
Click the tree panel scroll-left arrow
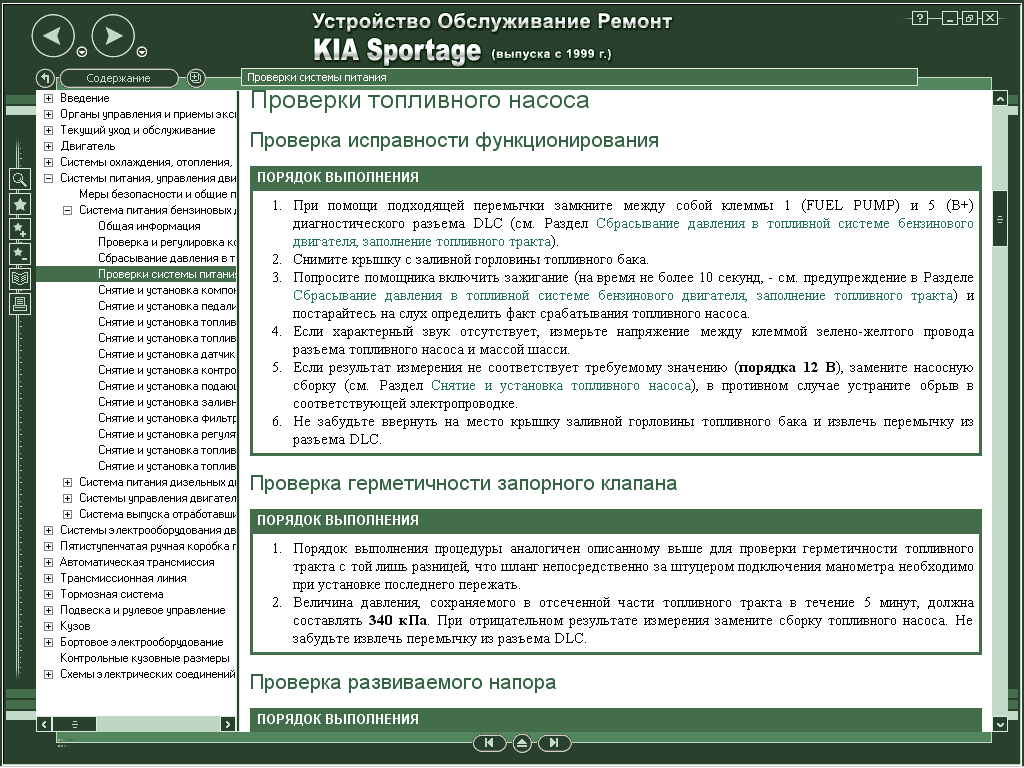coord(44,724)
